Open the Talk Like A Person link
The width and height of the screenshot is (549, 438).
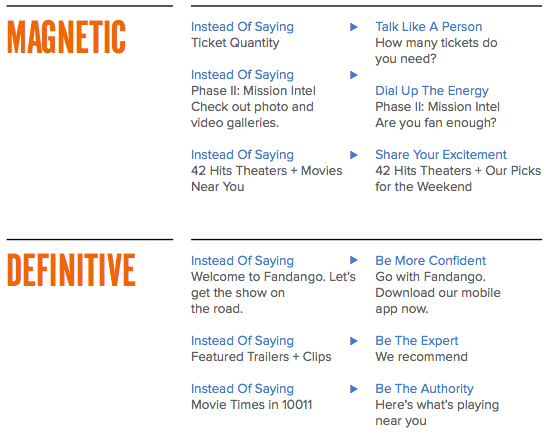(x=429, y=27)
